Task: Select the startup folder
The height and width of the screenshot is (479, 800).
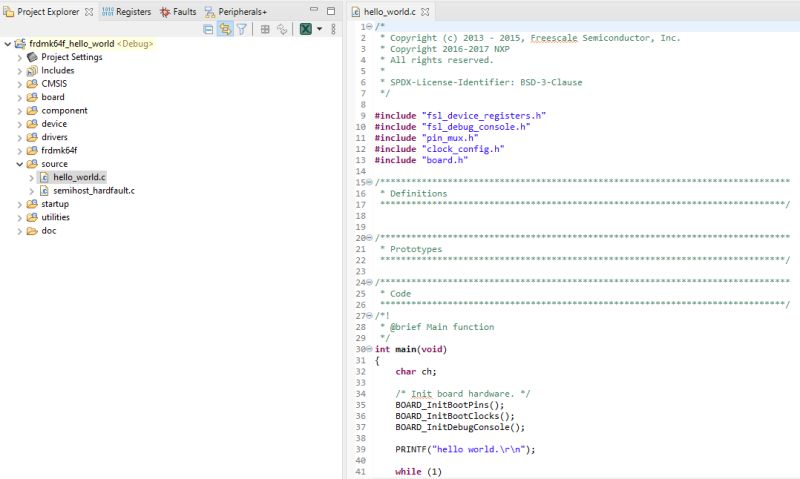Action: [x=55, y=204]
